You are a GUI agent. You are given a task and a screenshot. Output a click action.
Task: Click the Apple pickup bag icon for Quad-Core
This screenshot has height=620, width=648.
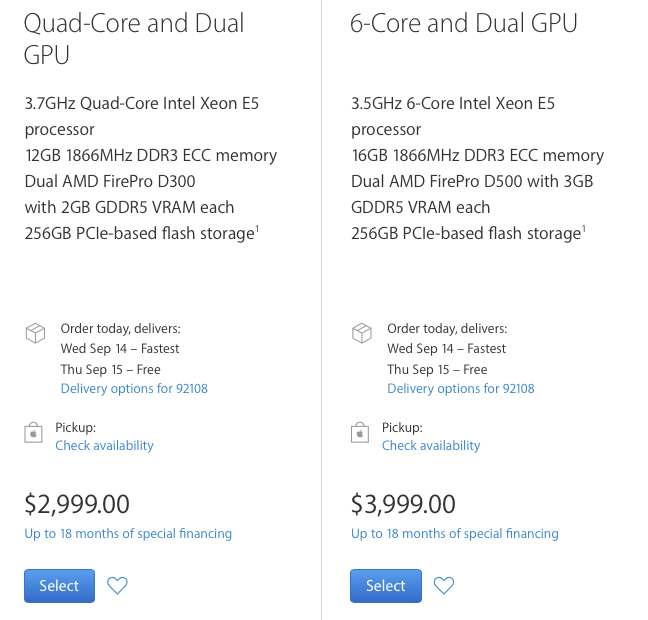click(x=33, y=432)
